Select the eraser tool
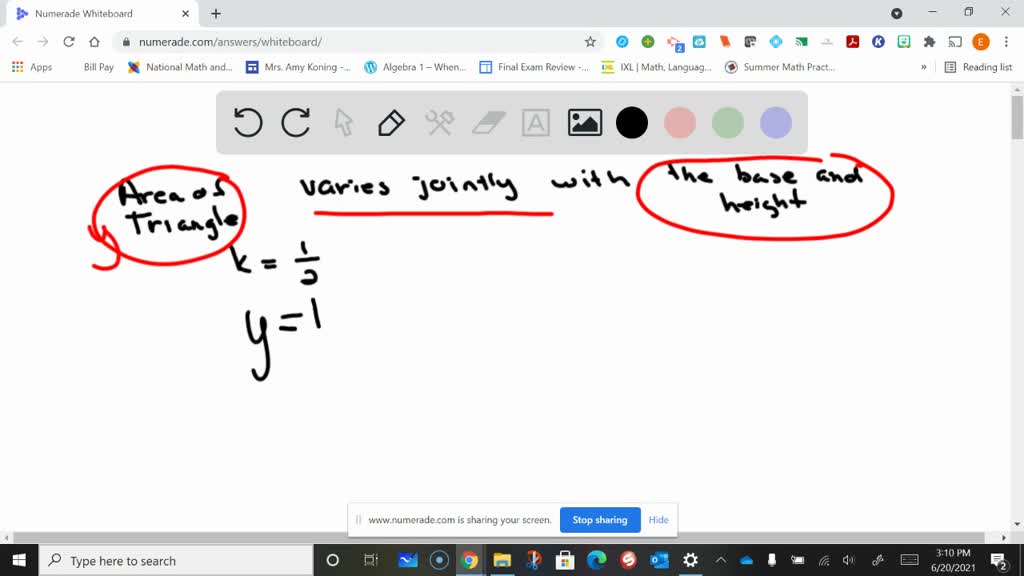 pos(487,122)
